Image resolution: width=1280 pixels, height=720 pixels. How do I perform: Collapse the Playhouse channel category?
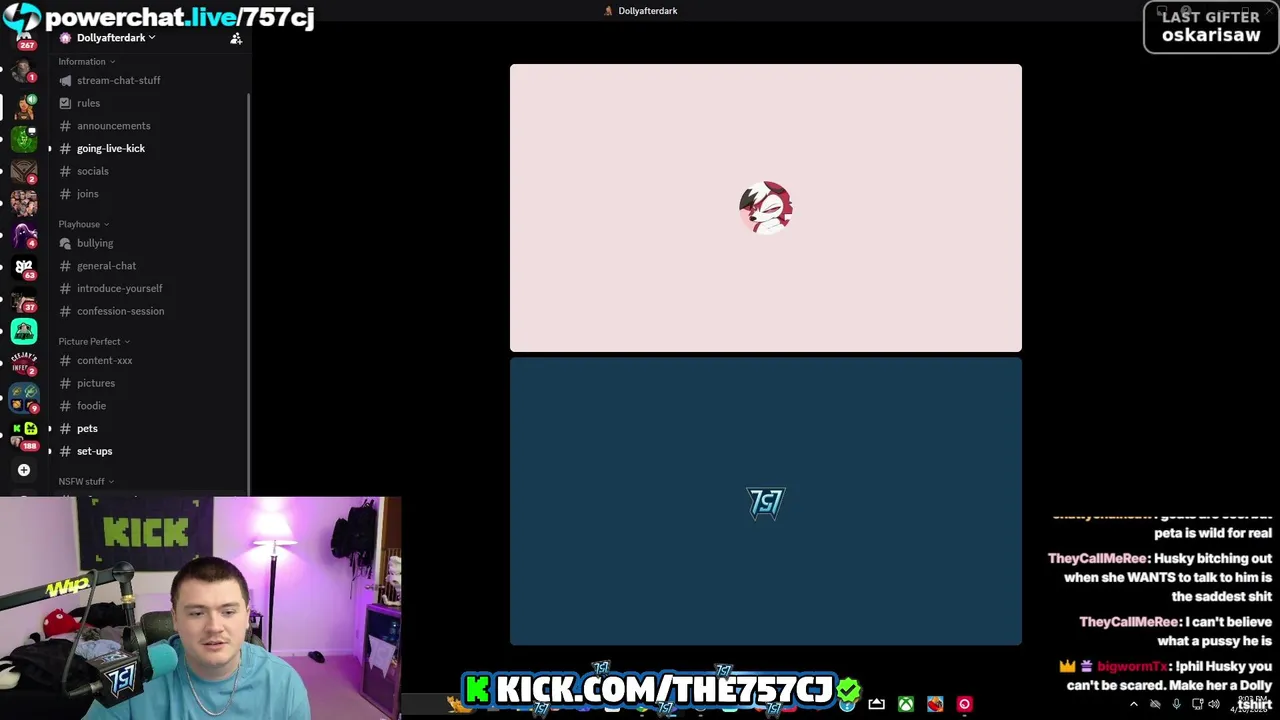click(83, 224)
